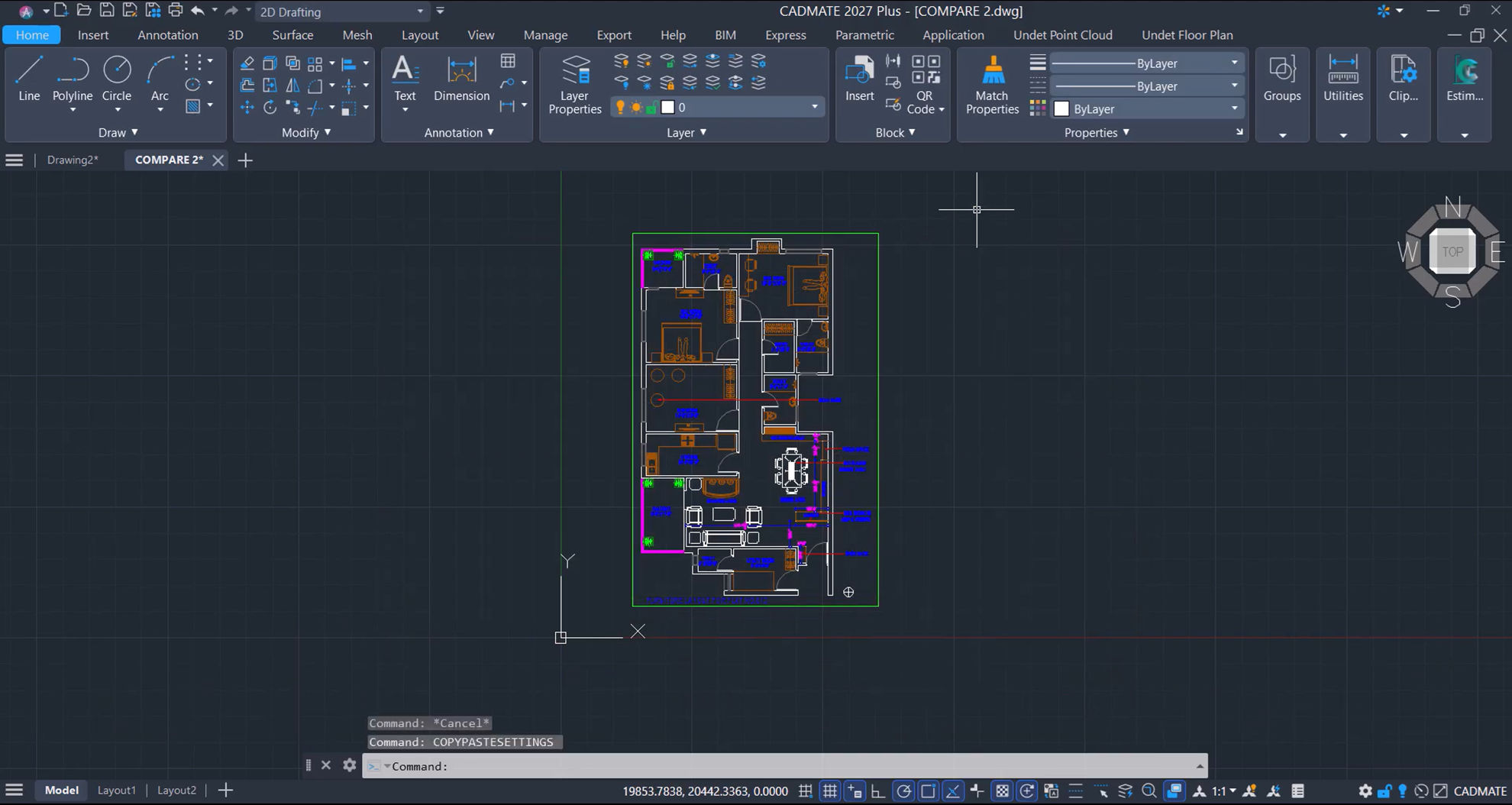This screenshot has height=805, width=1512.
Task: Select the Circle tool
Action: (x=117, y=78)
